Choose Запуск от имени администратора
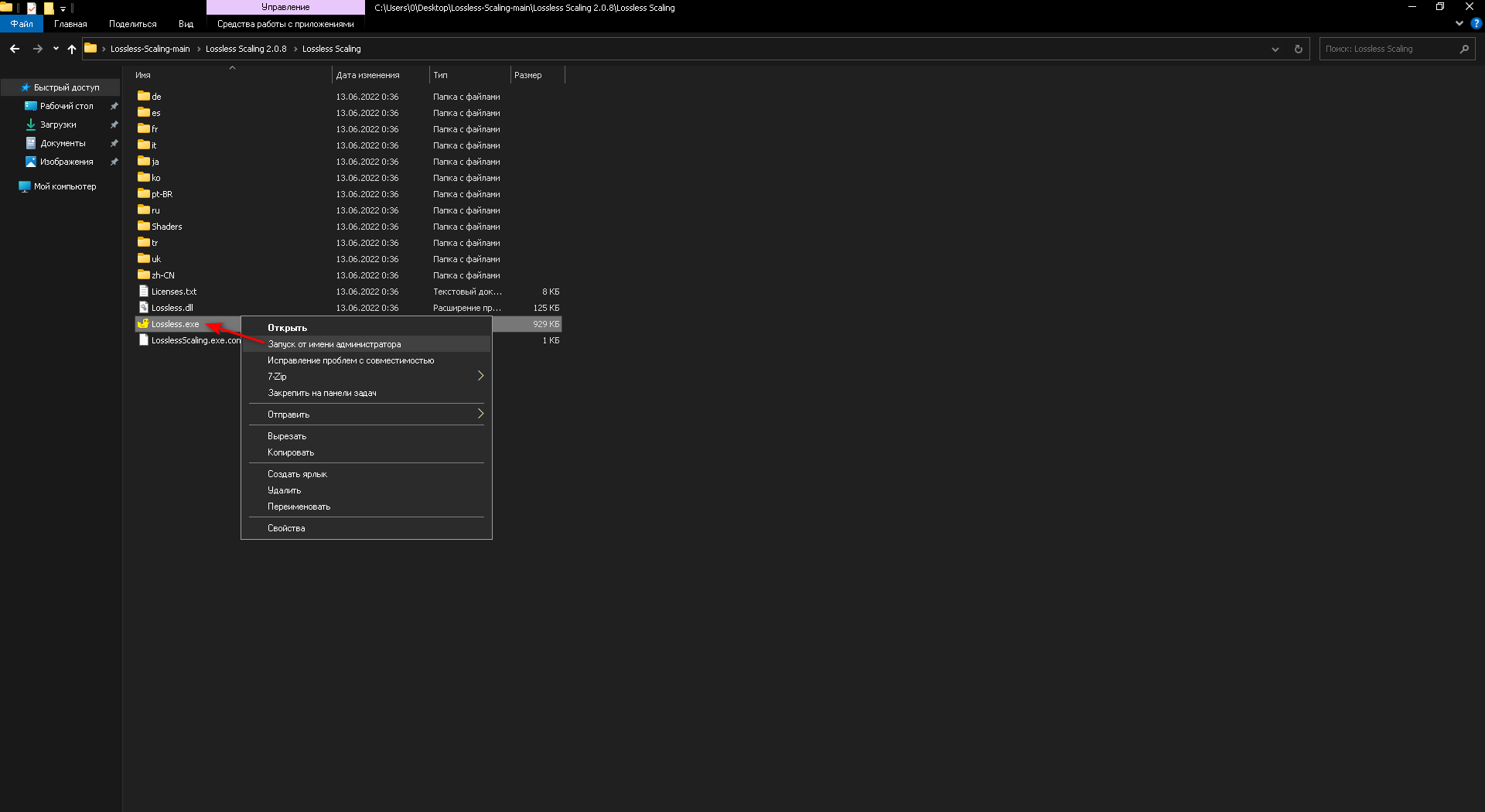 (367, 344)
